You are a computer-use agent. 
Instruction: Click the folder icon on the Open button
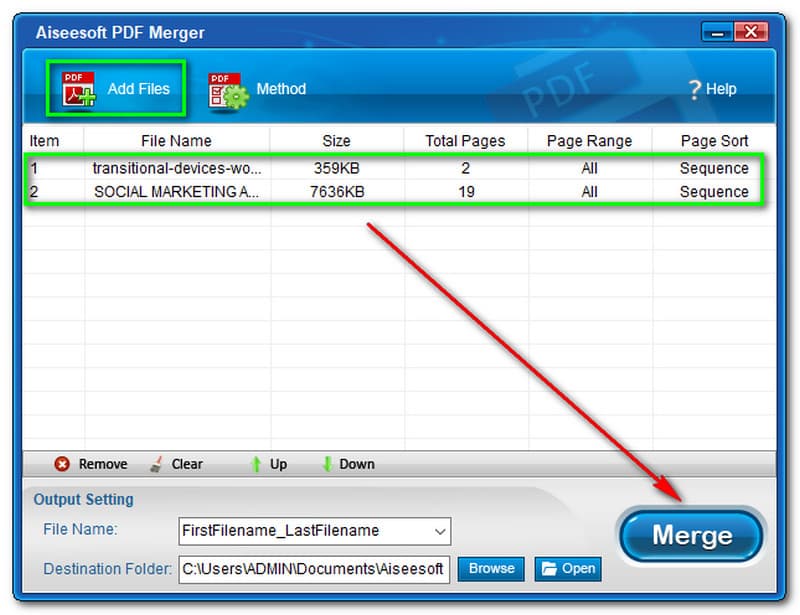pyautogui.click(x=549, y=569)
